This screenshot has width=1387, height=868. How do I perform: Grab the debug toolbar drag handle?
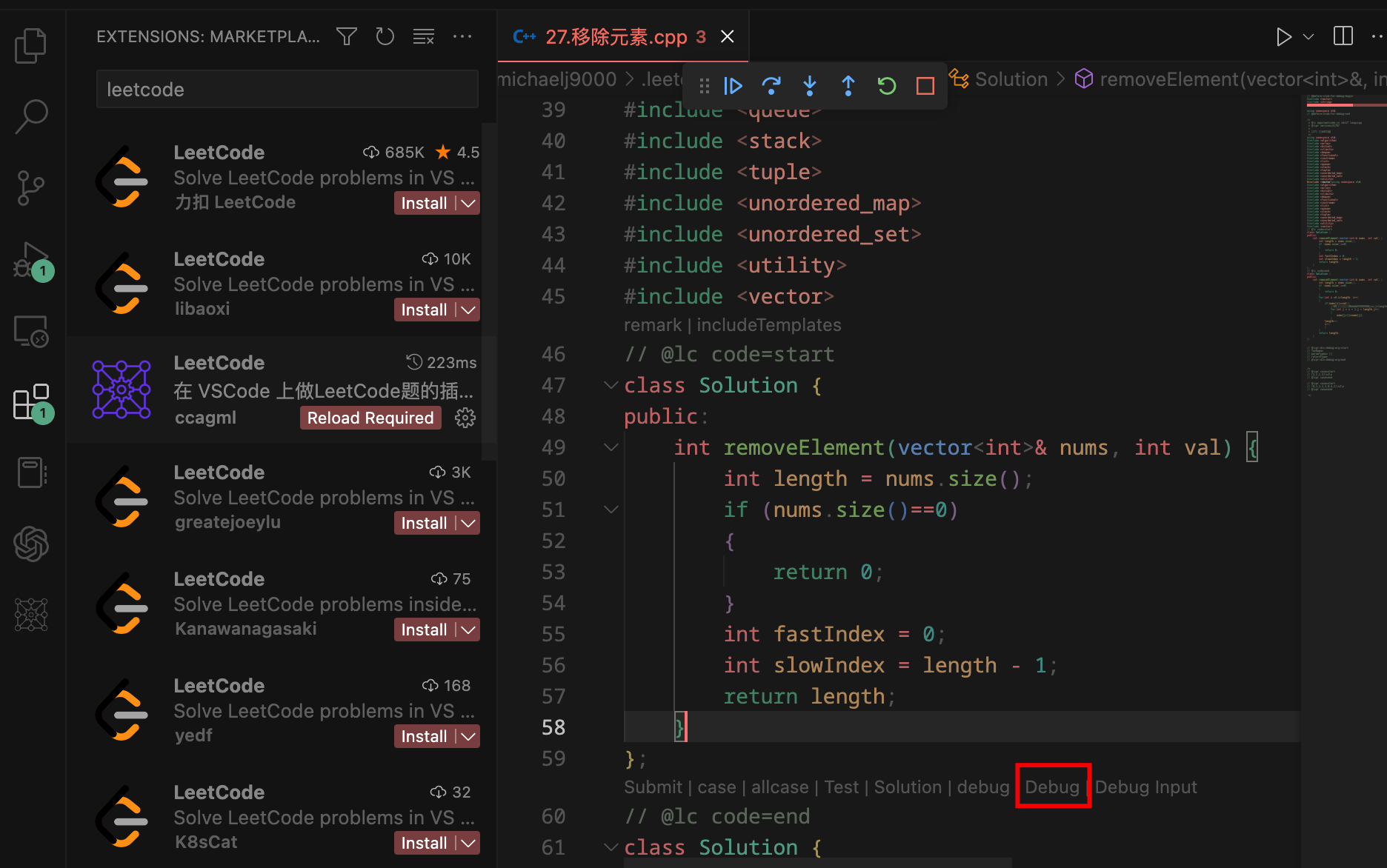point(704,86)
